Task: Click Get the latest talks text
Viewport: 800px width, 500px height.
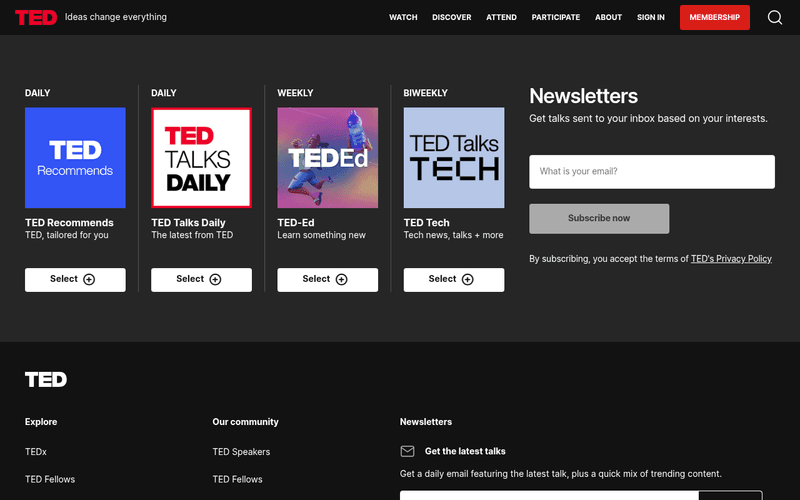Action: [465, 451]
